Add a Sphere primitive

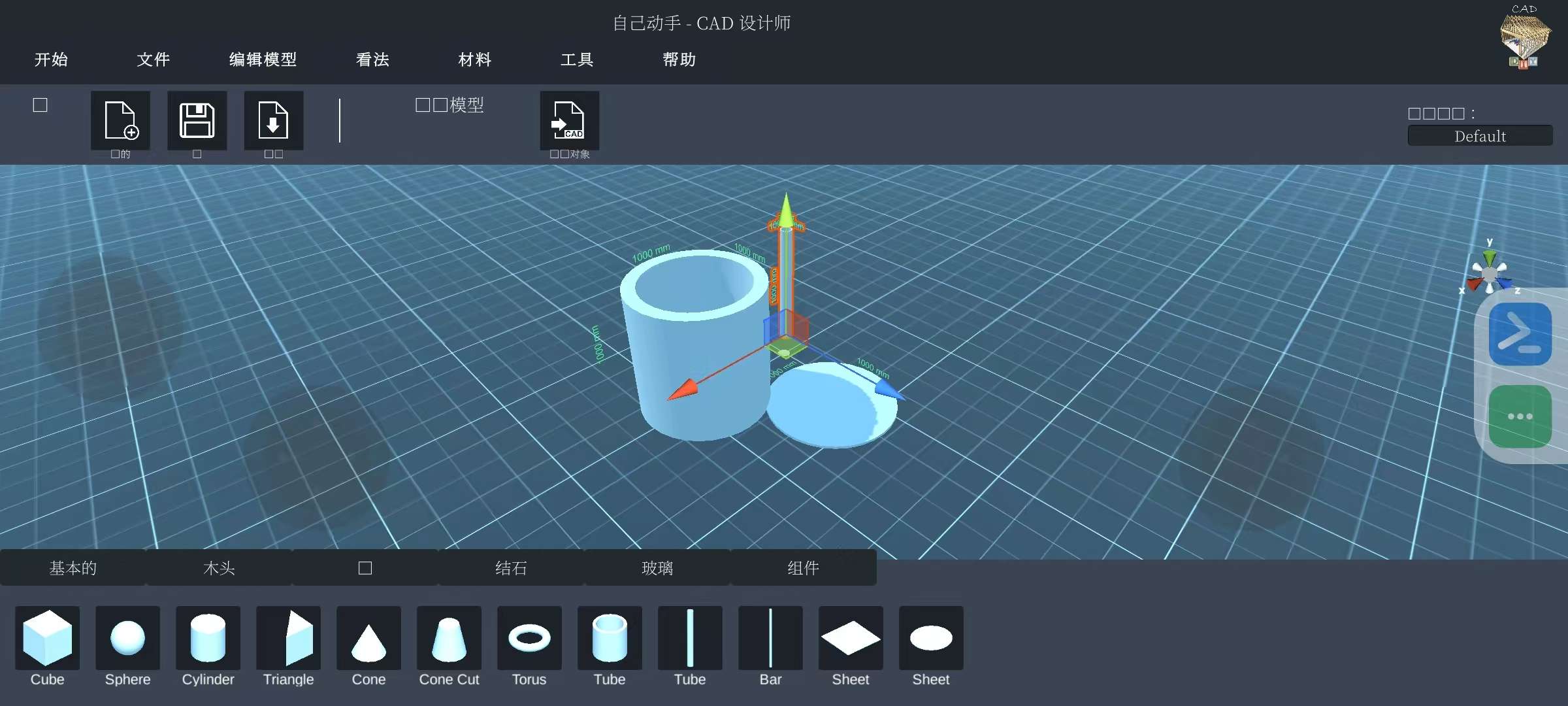tap(127, 637)
